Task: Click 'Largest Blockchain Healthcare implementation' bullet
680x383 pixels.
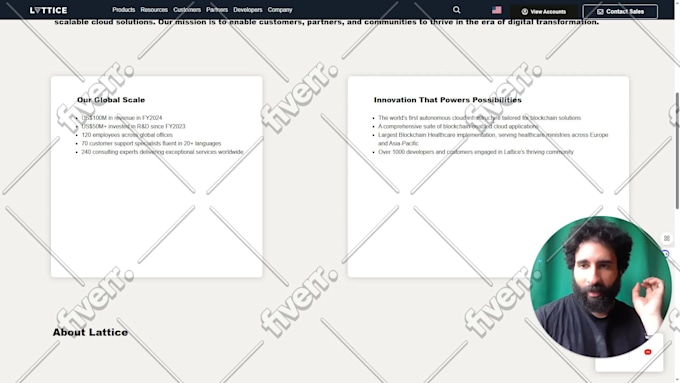Action: (493, 139)
